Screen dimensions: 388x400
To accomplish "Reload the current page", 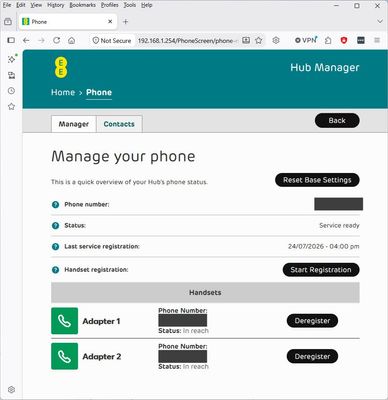I will click(56, 40).
